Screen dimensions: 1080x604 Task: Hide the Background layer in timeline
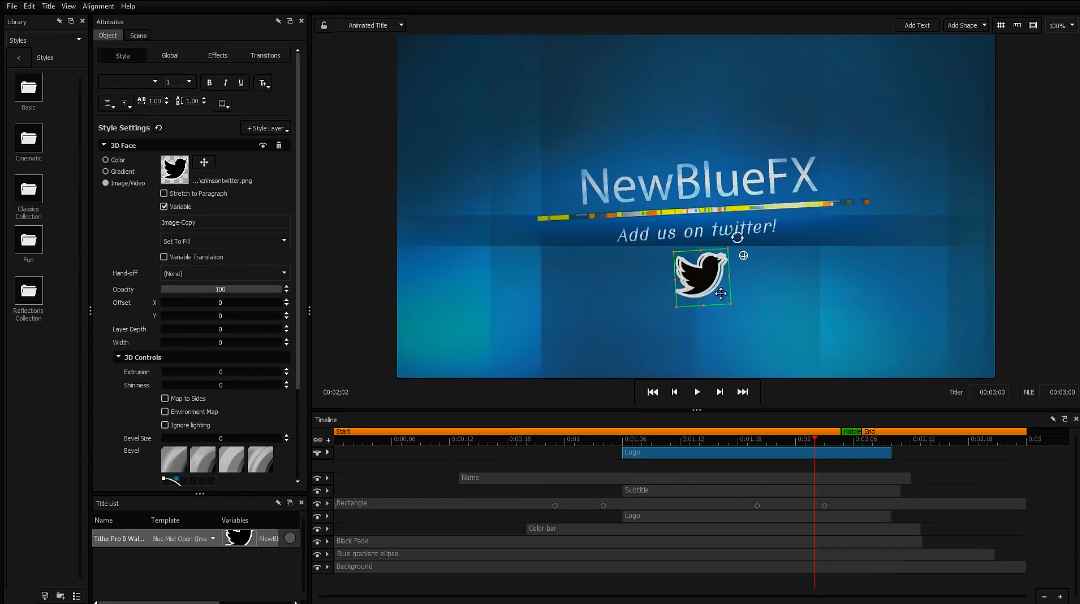pos(318,567)
